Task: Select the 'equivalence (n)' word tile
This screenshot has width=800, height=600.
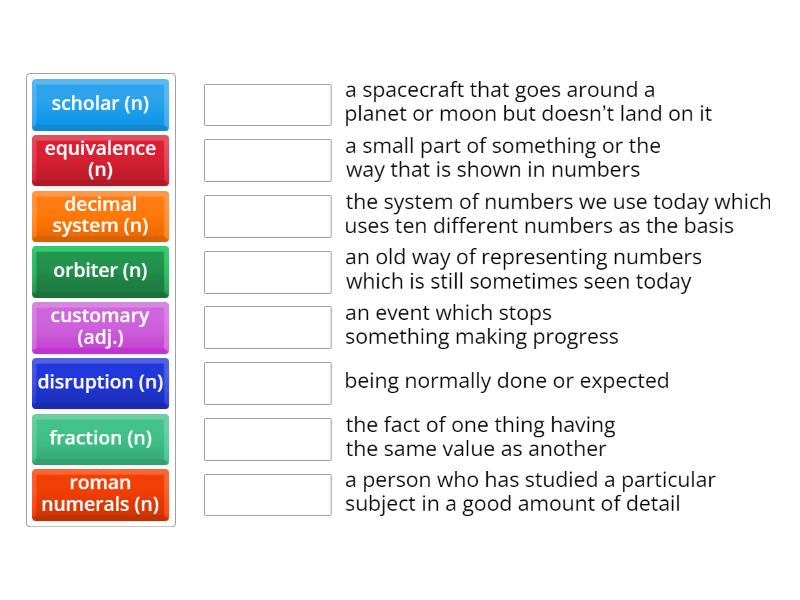Action: [100, 160]
